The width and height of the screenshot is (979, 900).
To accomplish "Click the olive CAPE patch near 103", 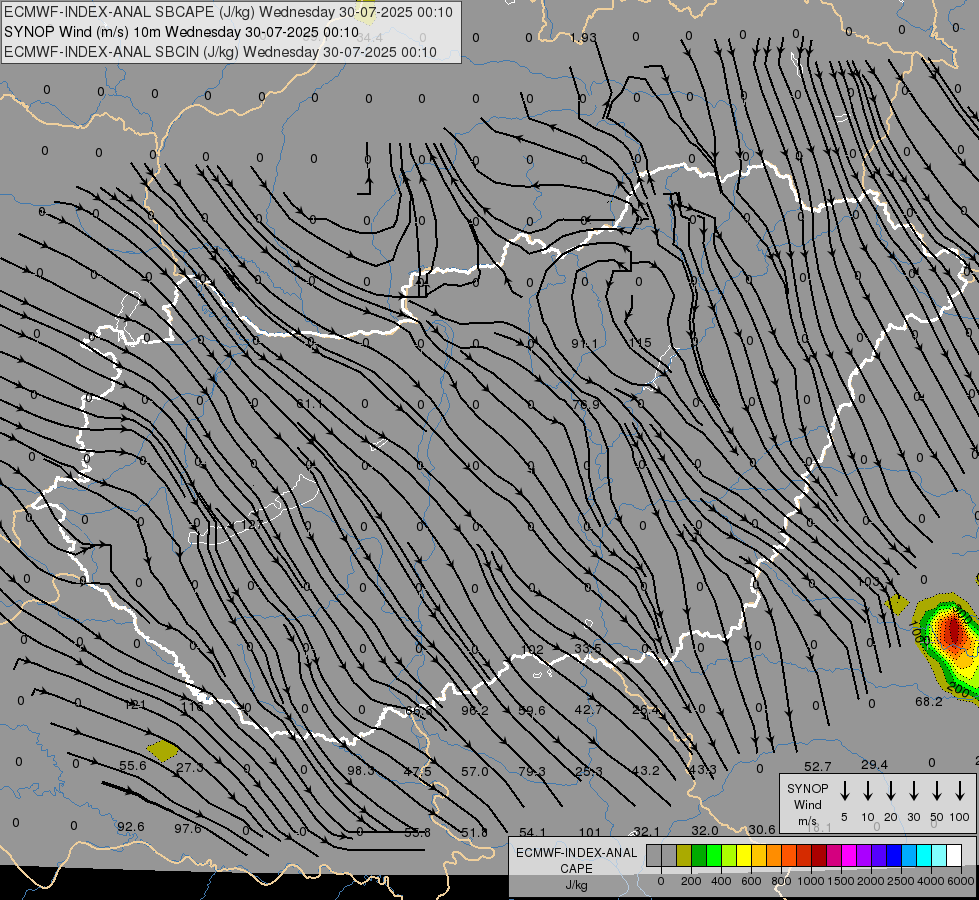I will click(897, 604).
